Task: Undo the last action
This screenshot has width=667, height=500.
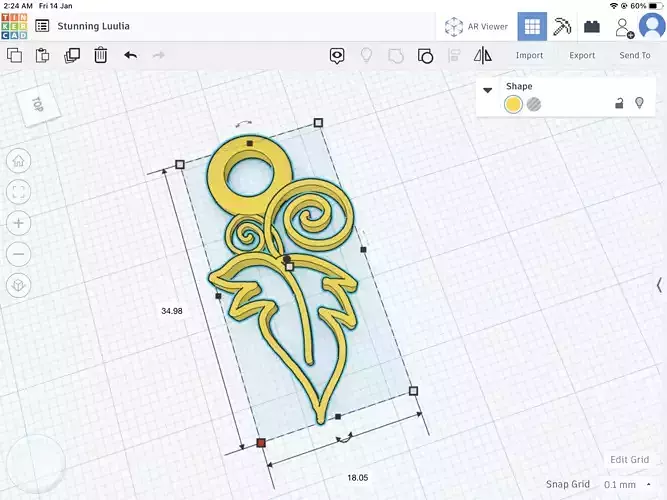Action: click(131, 55)
